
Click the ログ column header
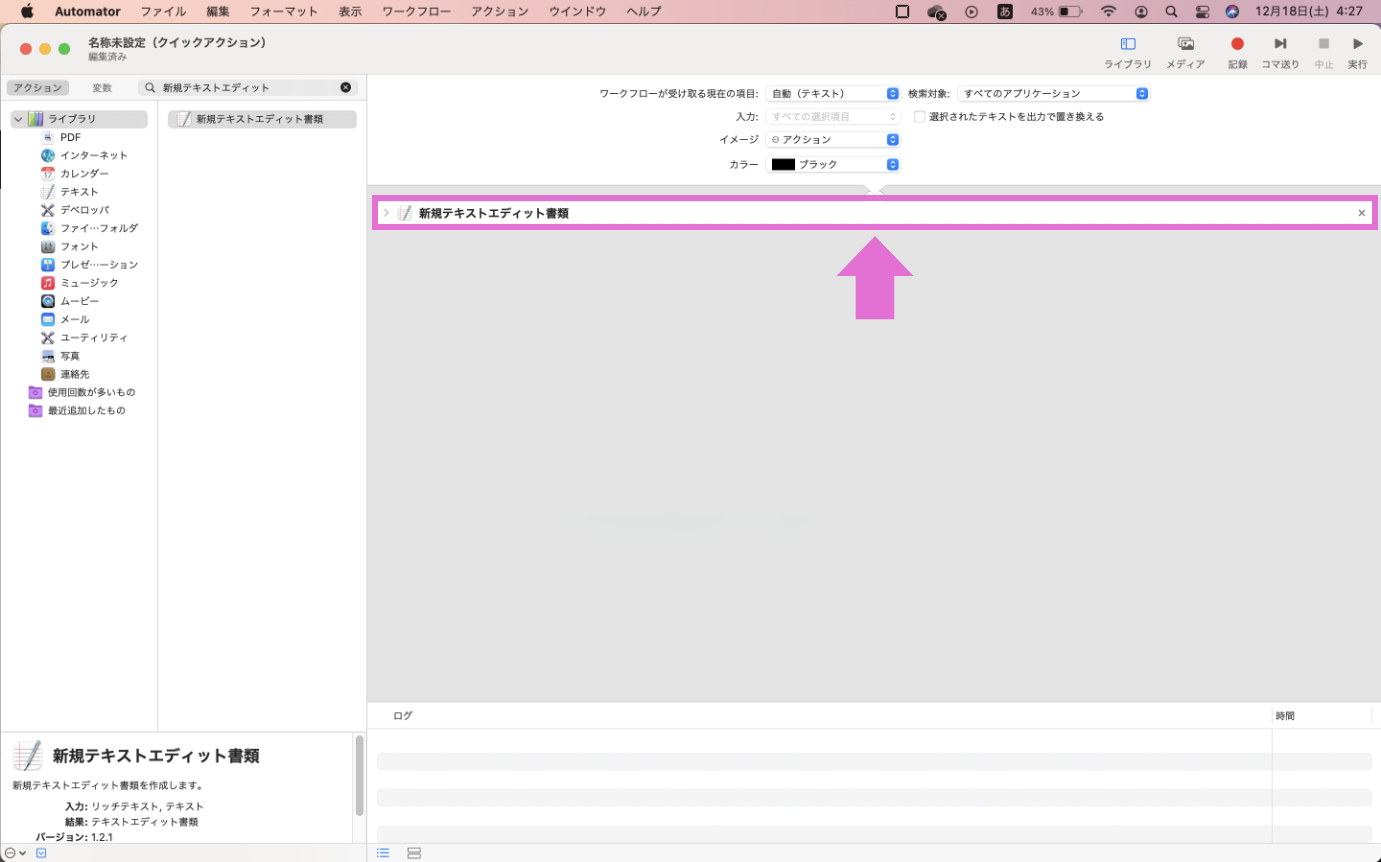(x=402, y=716)
